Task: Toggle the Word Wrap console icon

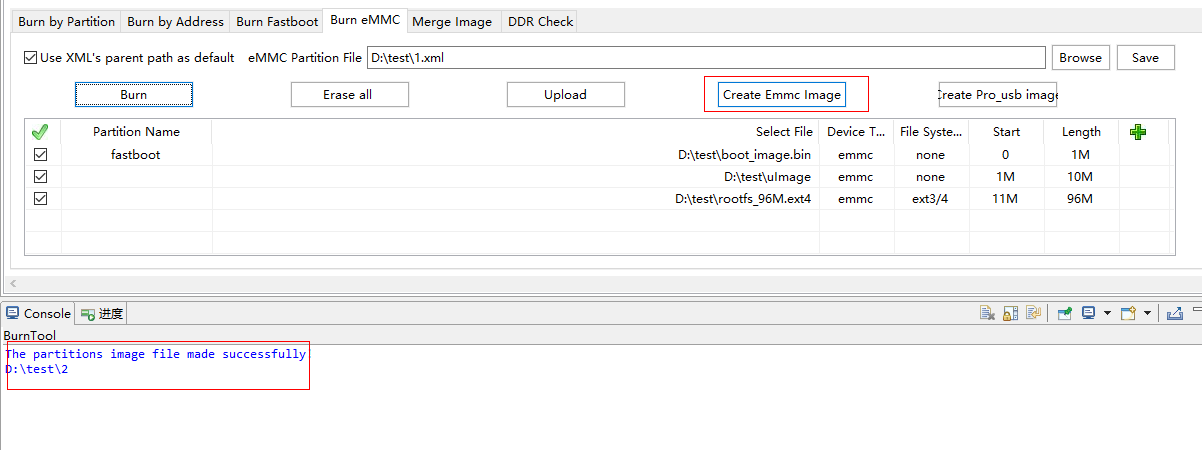Action: coord(1034,314)
